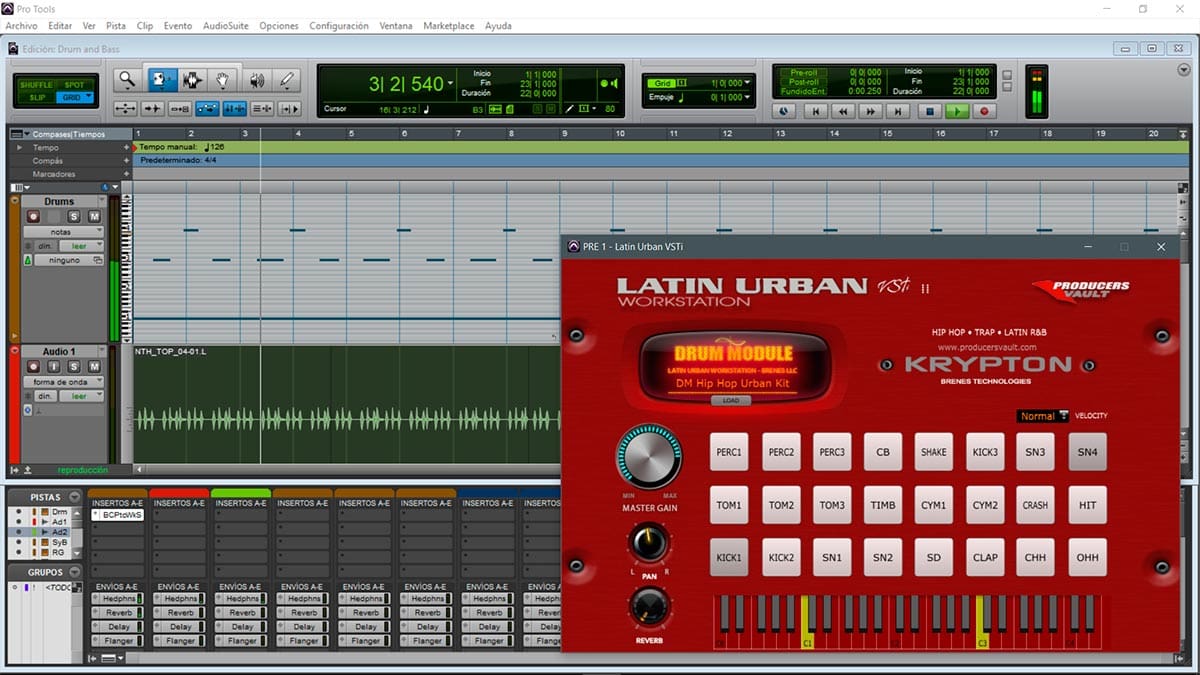1200x675 pixels.
Task: Select the SyB track in Pistas list
Action: (x=60, y=541)
